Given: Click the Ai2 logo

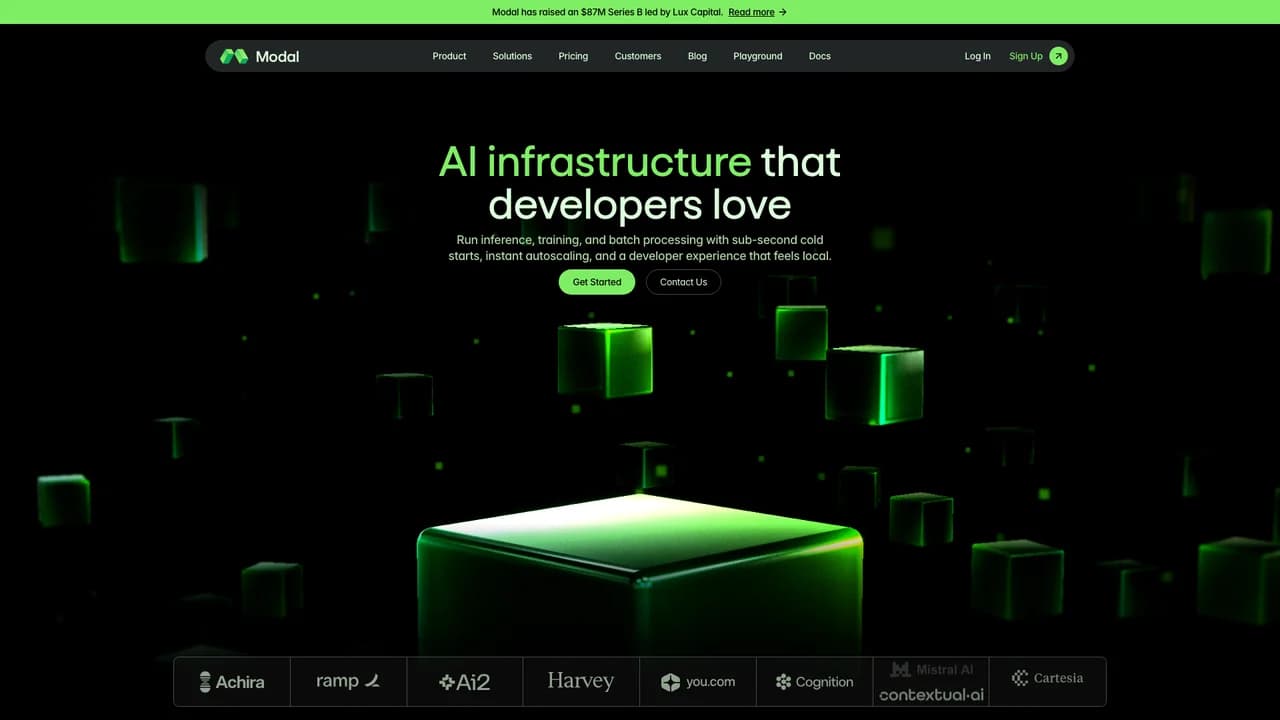Looking at the screenshot, I should click(465, 682).
